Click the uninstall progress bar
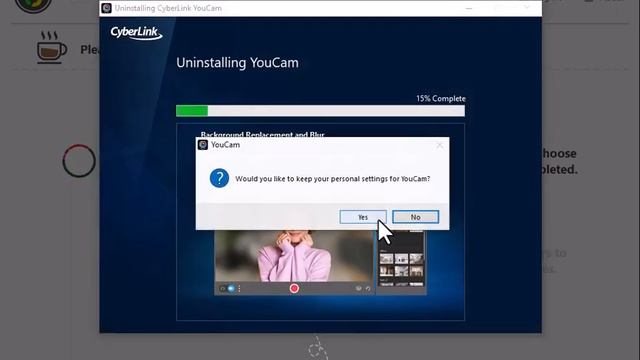 click(320, 111)
